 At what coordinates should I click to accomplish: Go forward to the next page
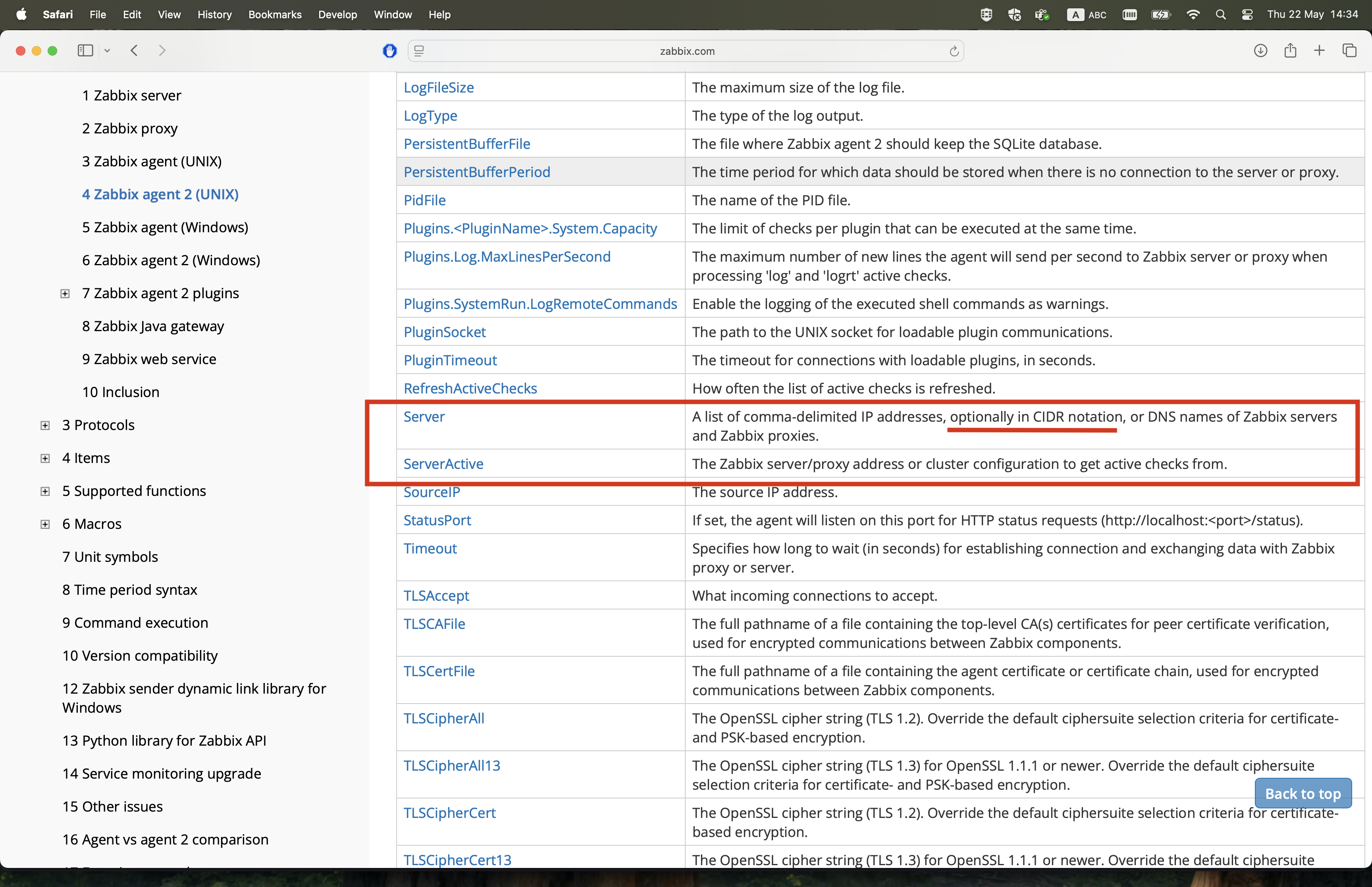(162, 51)
